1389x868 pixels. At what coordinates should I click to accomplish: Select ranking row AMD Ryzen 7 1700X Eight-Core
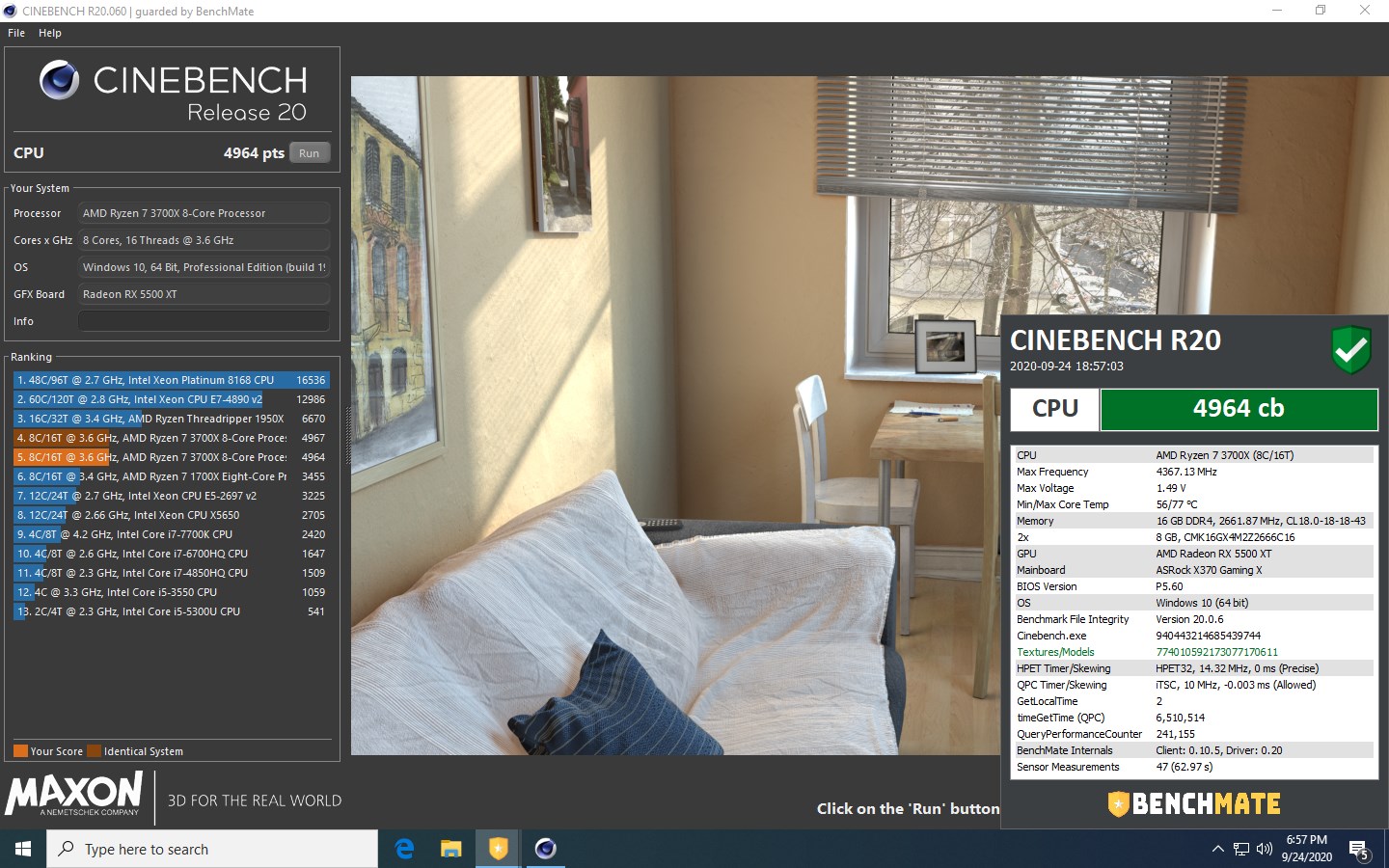[172, 476]
